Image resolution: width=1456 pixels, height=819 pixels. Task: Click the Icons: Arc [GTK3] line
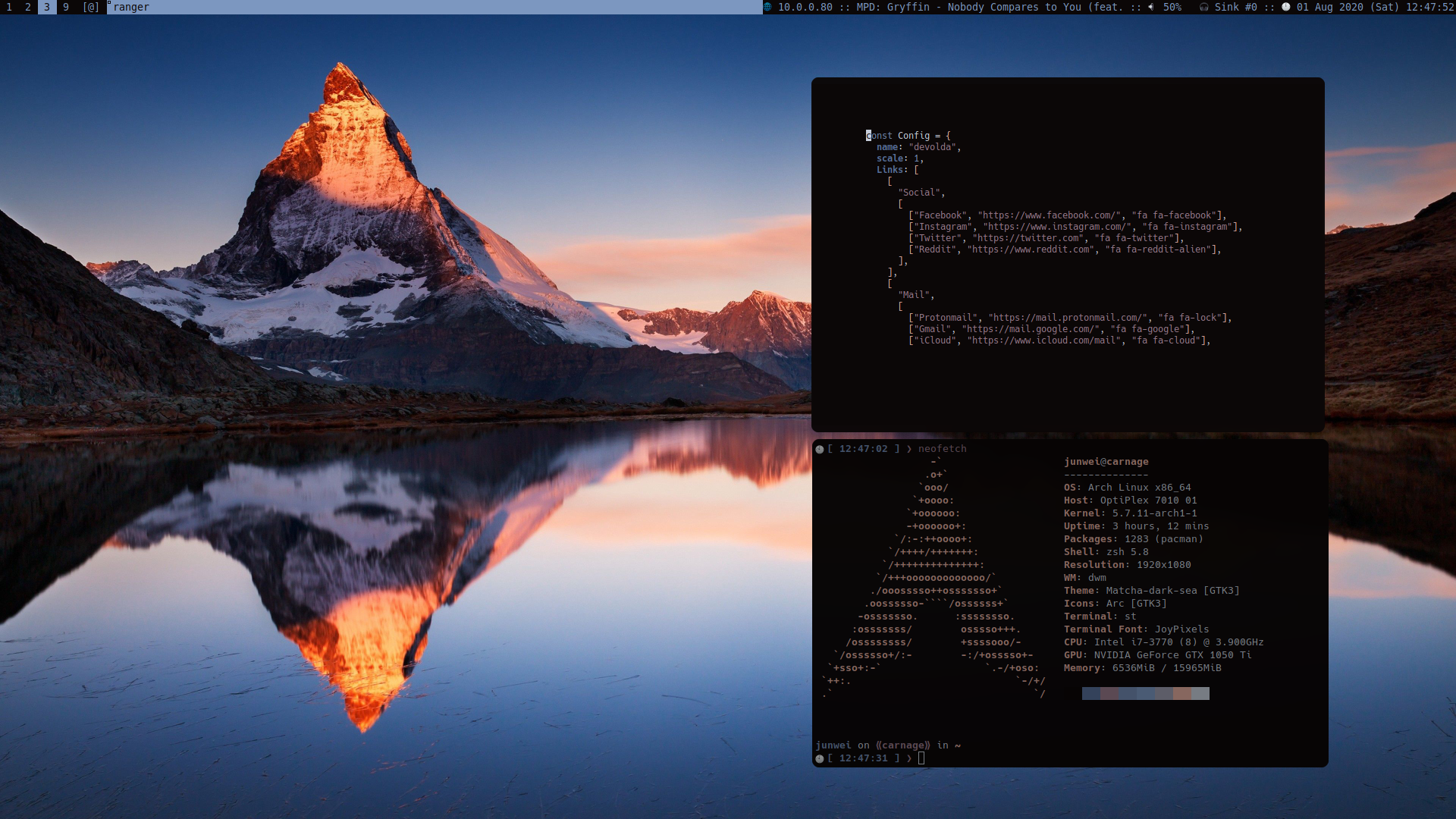tap(1115, 604)
